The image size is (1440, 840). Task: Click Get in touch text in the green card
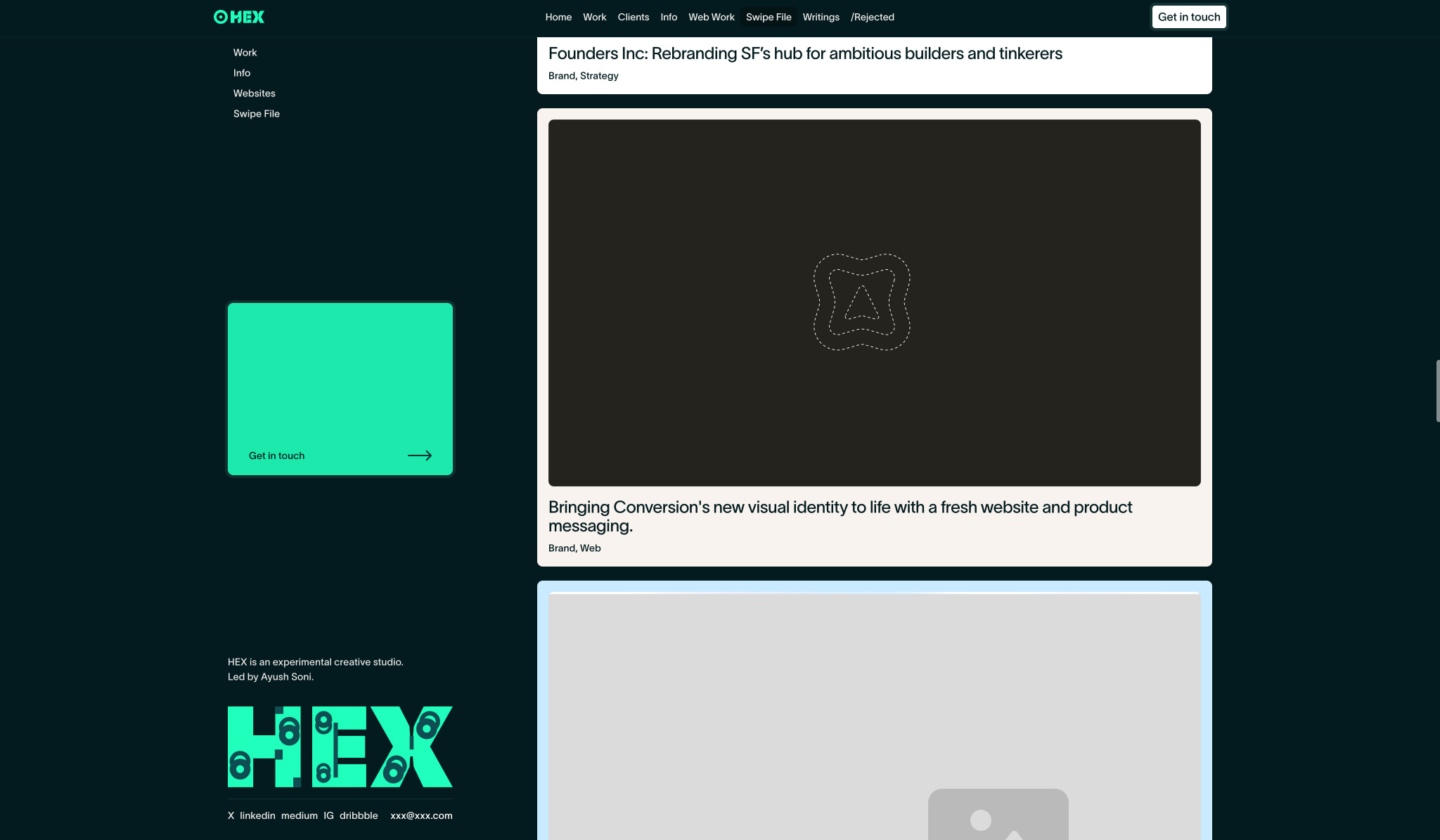pyautogui.click(x=276, y=455)
